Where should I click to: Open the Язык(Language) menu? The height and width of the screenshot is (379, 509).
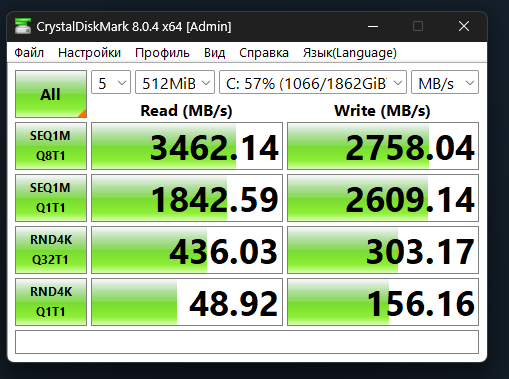tap(350, 53)
